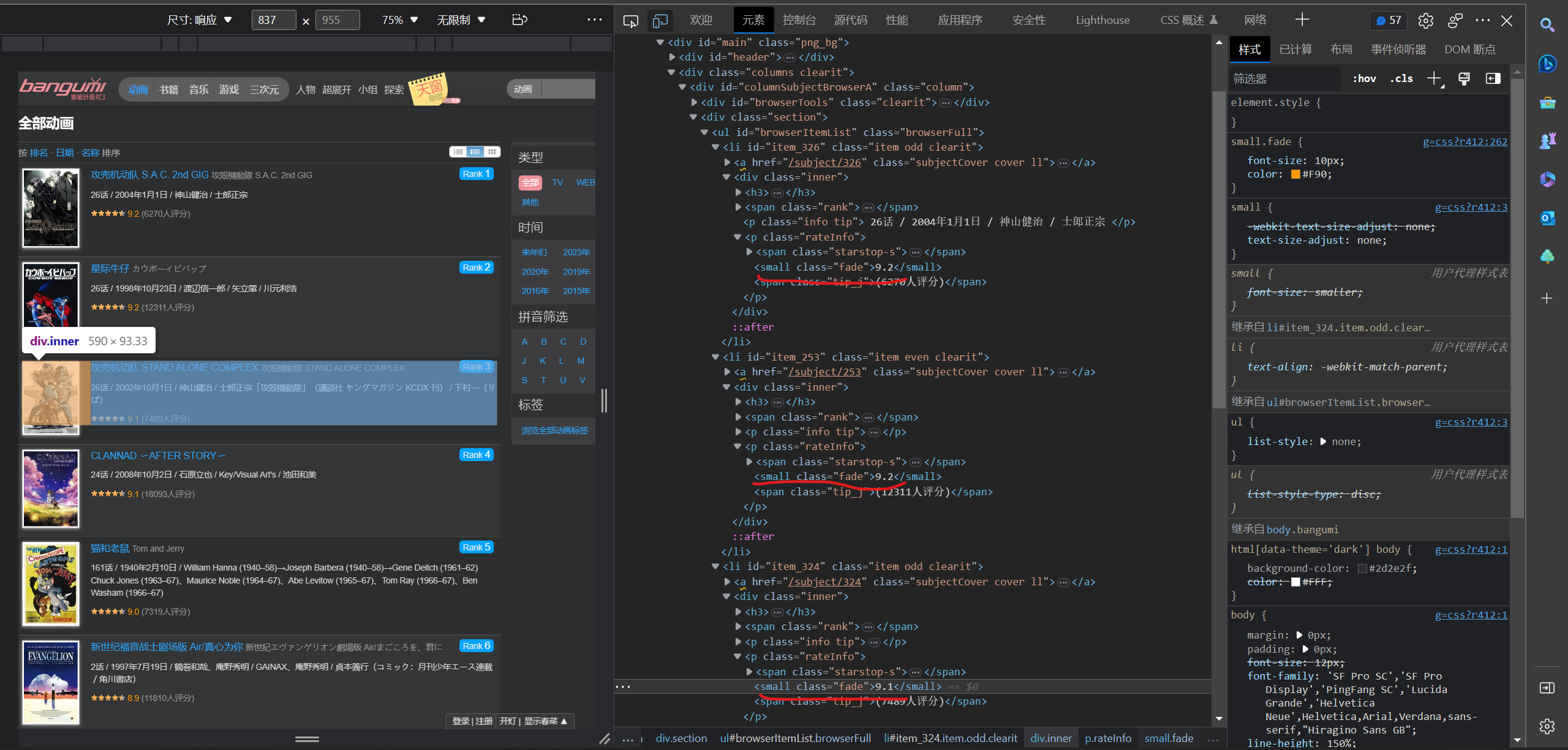The height and width of the screenshot is (750, 1568).
Task: Toggle :hov element state panel
Action: 1364,78
